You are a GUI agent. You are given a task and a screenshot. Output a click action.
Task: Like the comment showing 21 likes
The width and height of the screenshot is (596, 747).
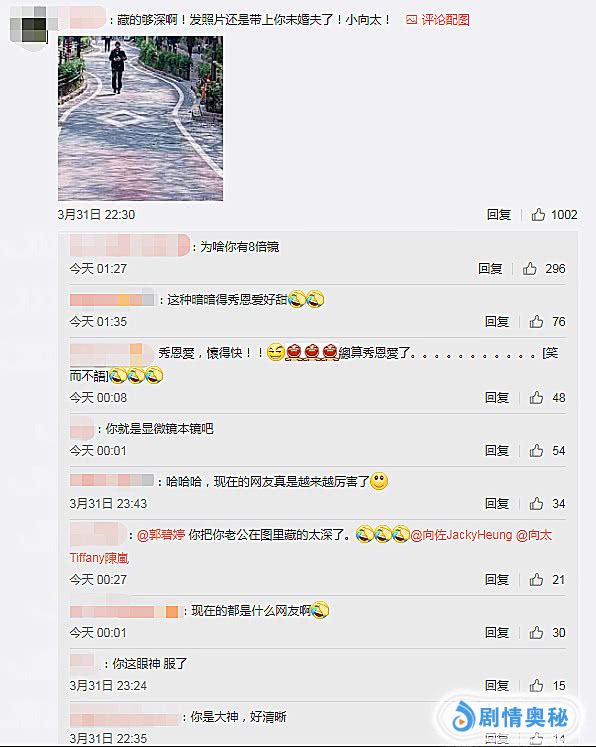536,579
